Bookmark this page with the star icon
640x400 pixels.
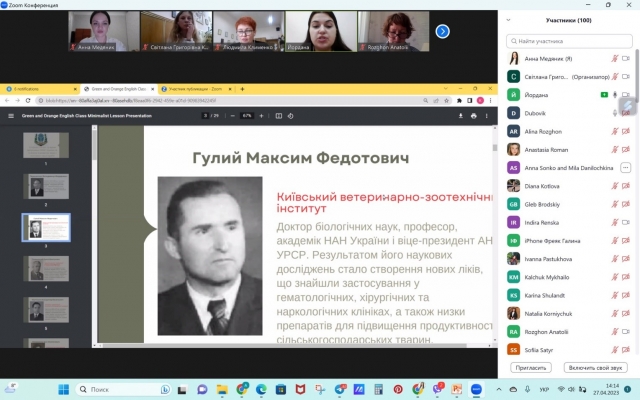tap(447, 100)
